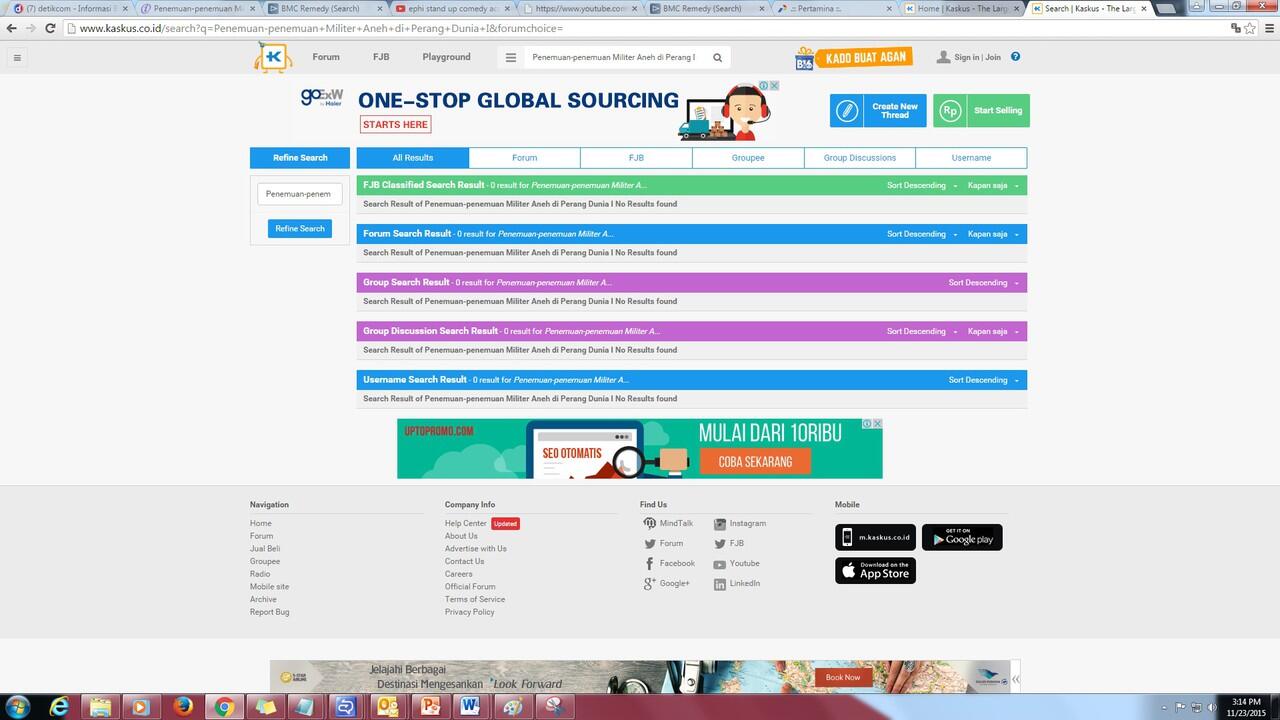Image resolution: width=1280 pixels, height=720 pixels.
Task: Expand Sort Descending in Forum Search Result
Action: click(x=922, y=234)
